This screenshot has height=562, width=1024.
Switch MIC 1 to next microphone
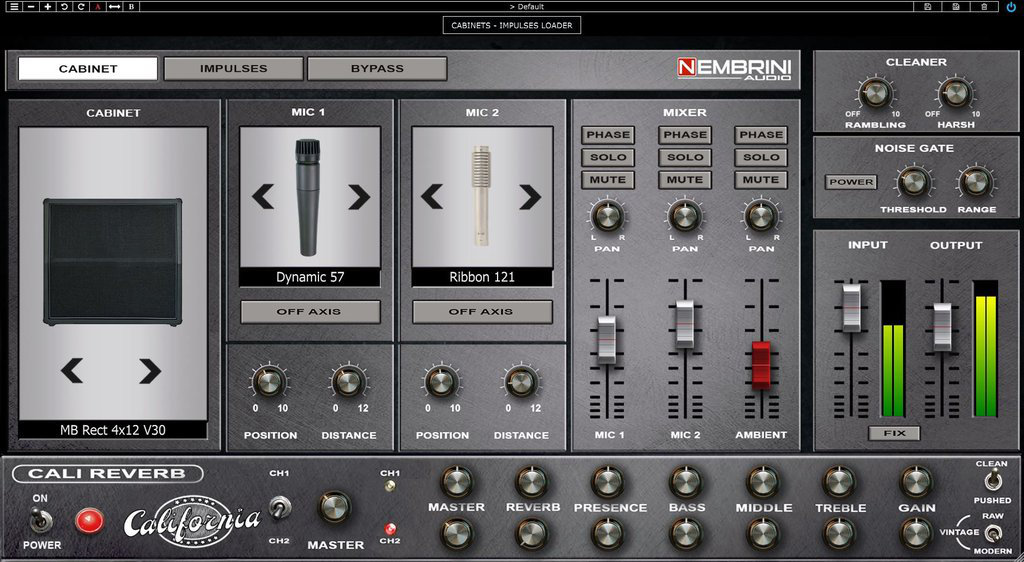point(359,196)
